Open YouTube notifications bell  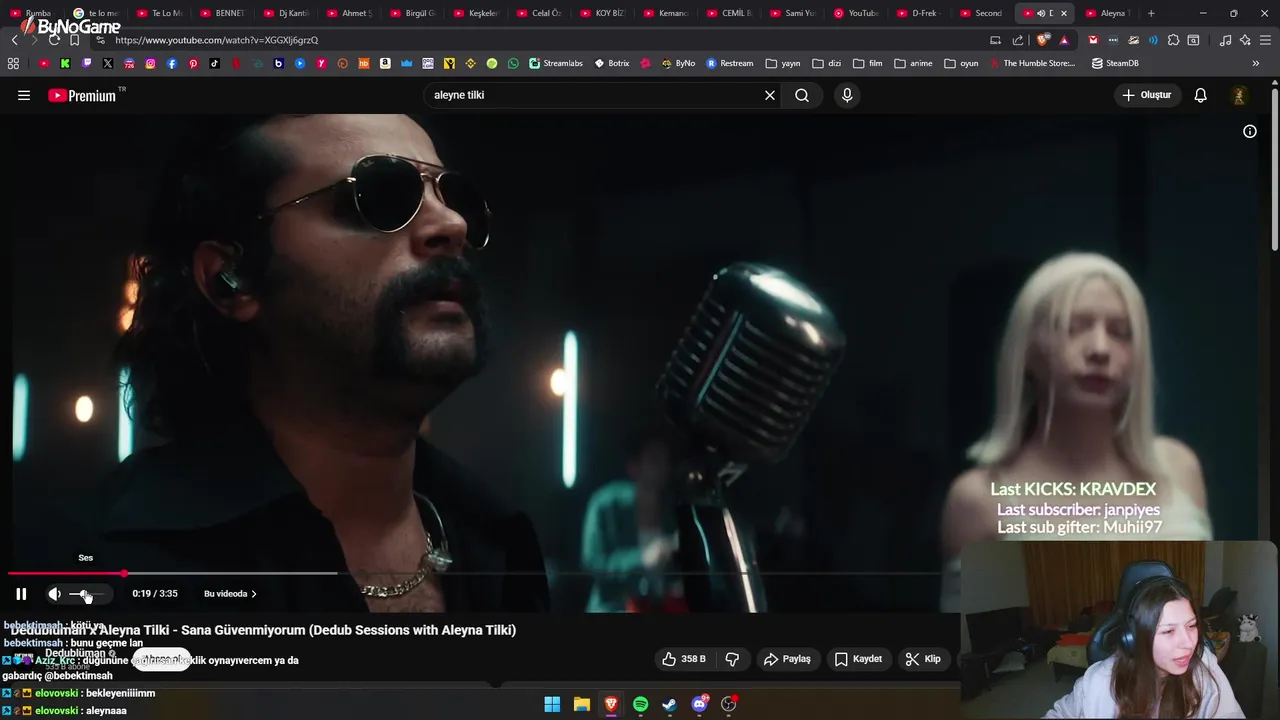click(x=1200, y=95)
